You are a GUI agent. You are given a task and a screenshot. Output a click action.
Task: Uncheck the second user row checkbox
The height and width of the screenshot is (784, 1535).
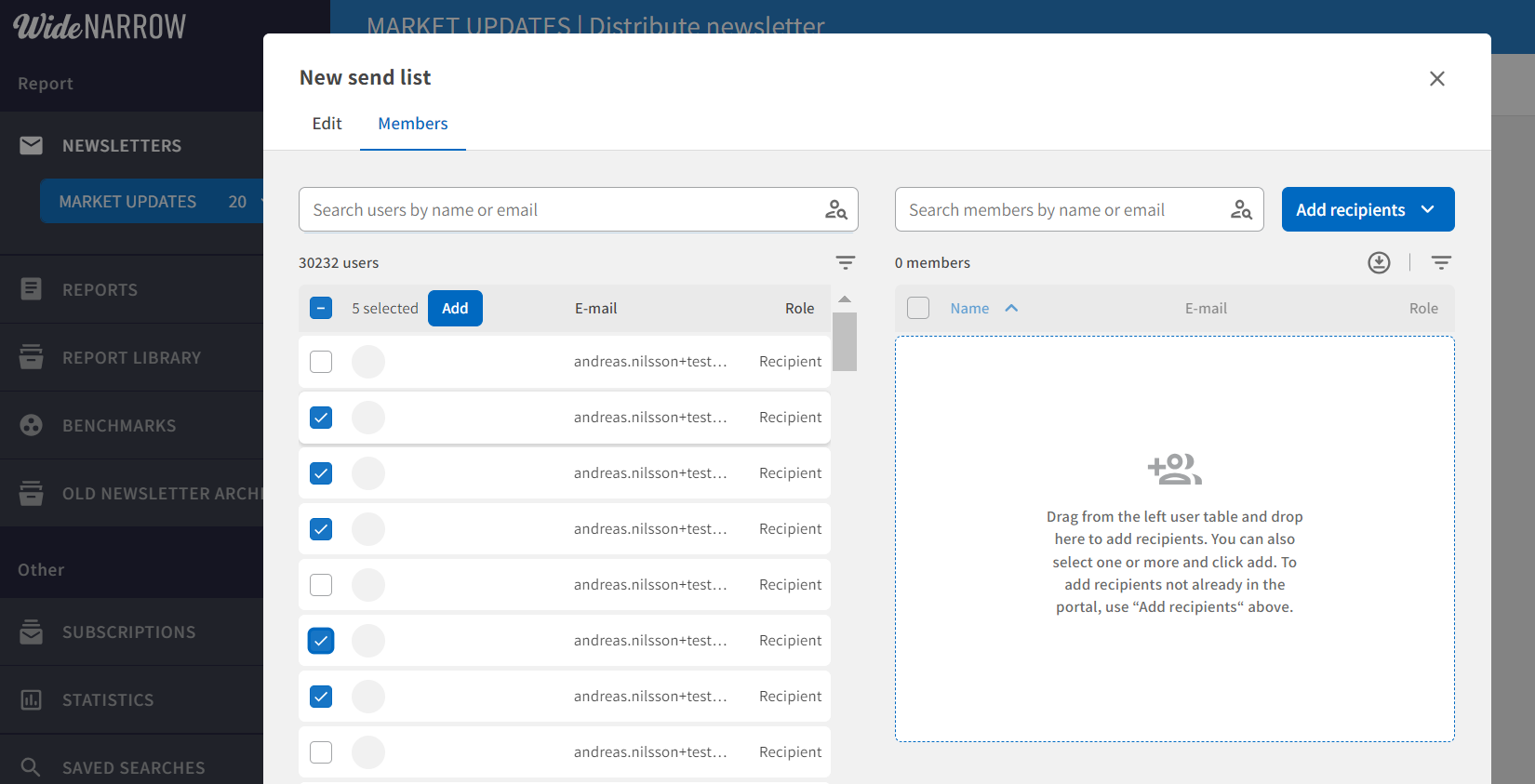coord(321,418)
